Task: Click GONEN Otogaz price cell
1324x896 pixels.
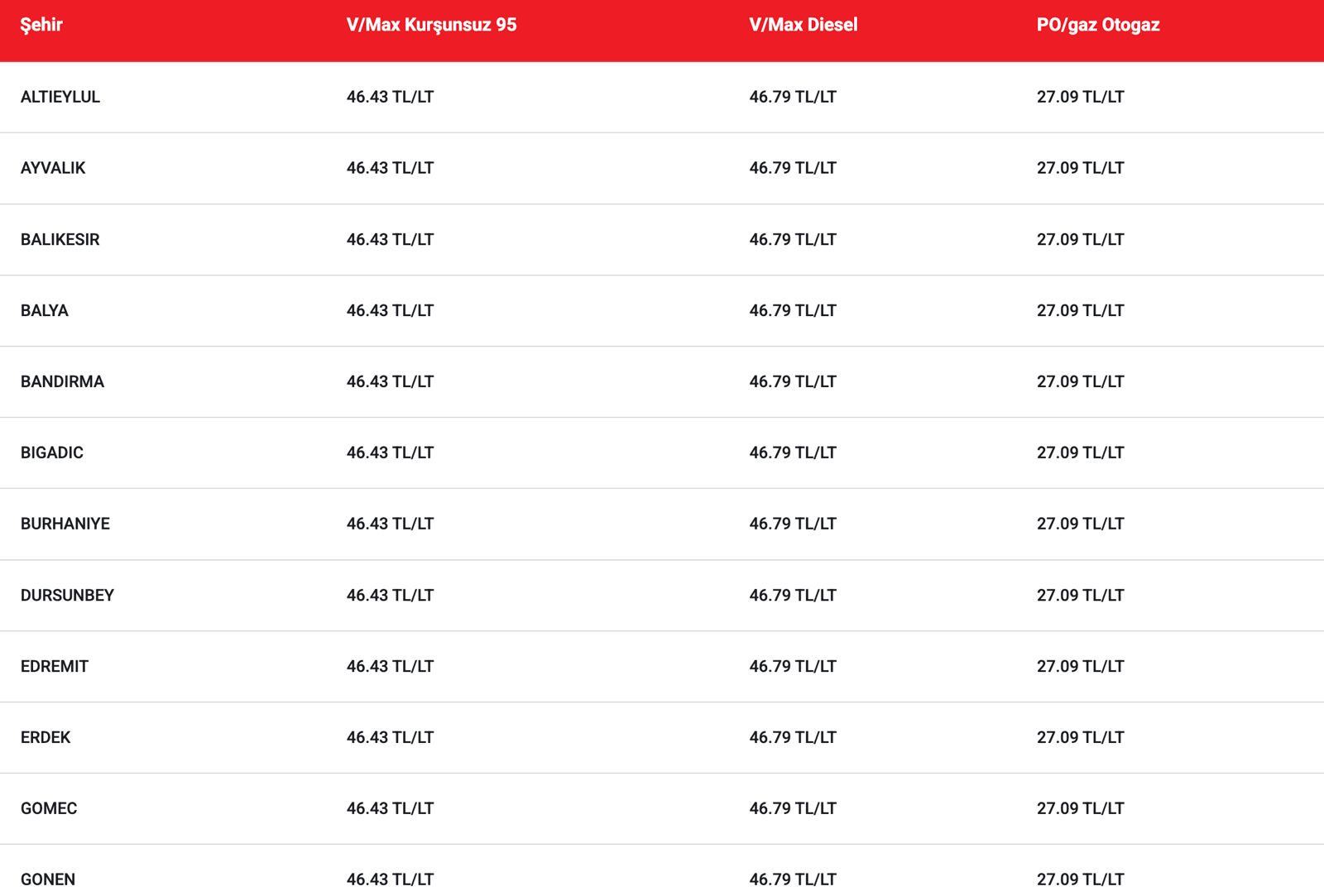Action: [x=1080, y=879]
